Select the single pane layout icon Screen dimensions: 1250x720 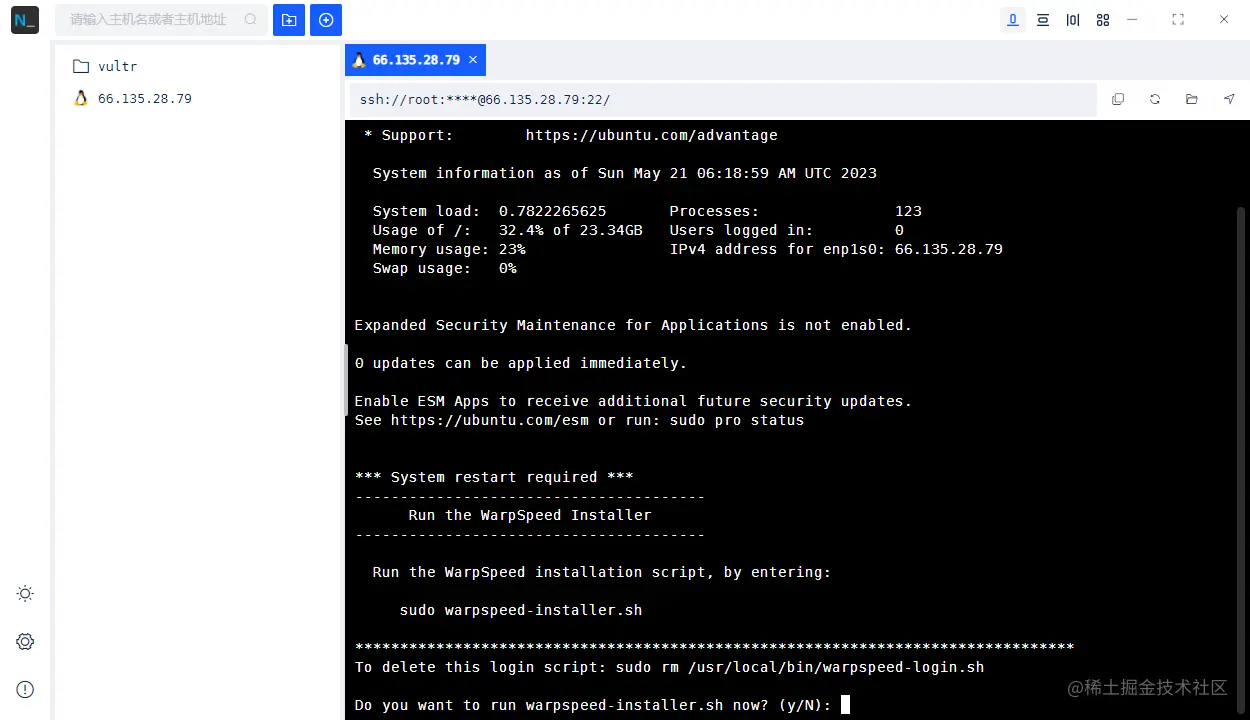(x=1013, y=20)
